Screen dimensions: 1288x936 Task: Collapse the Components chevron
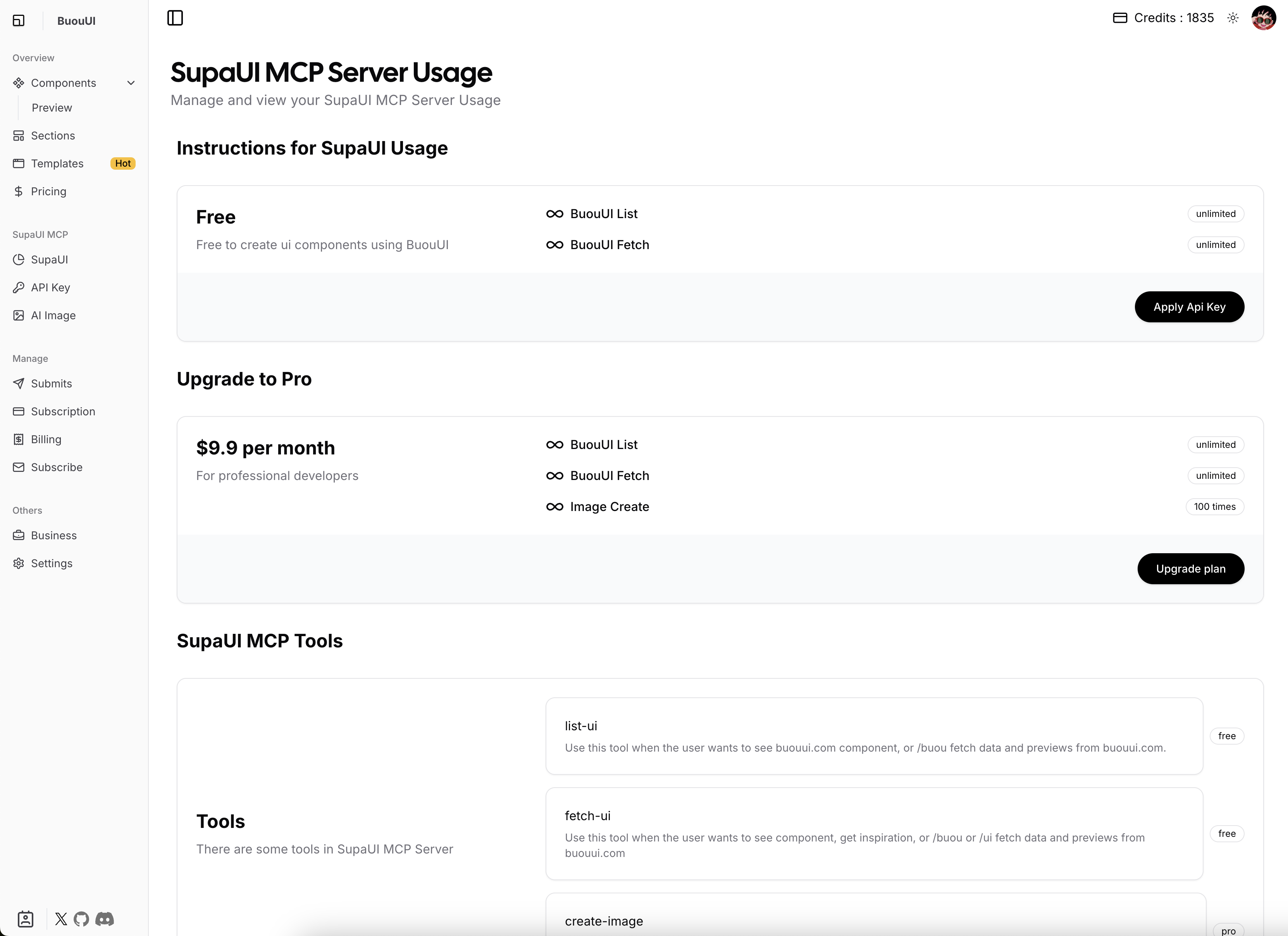pos(131,83)
